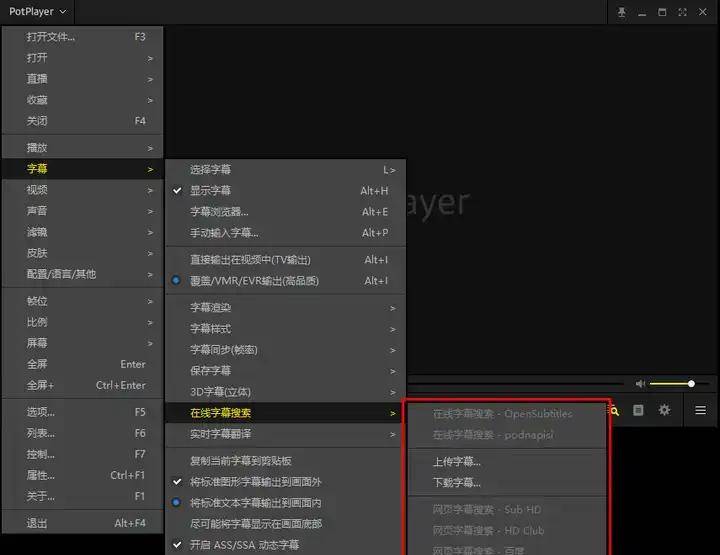Select 覆盖/VMR/EVR输出(高品质) radio option
The width and height of the screenshot is (720, 555).
click(x=285, y=280)
